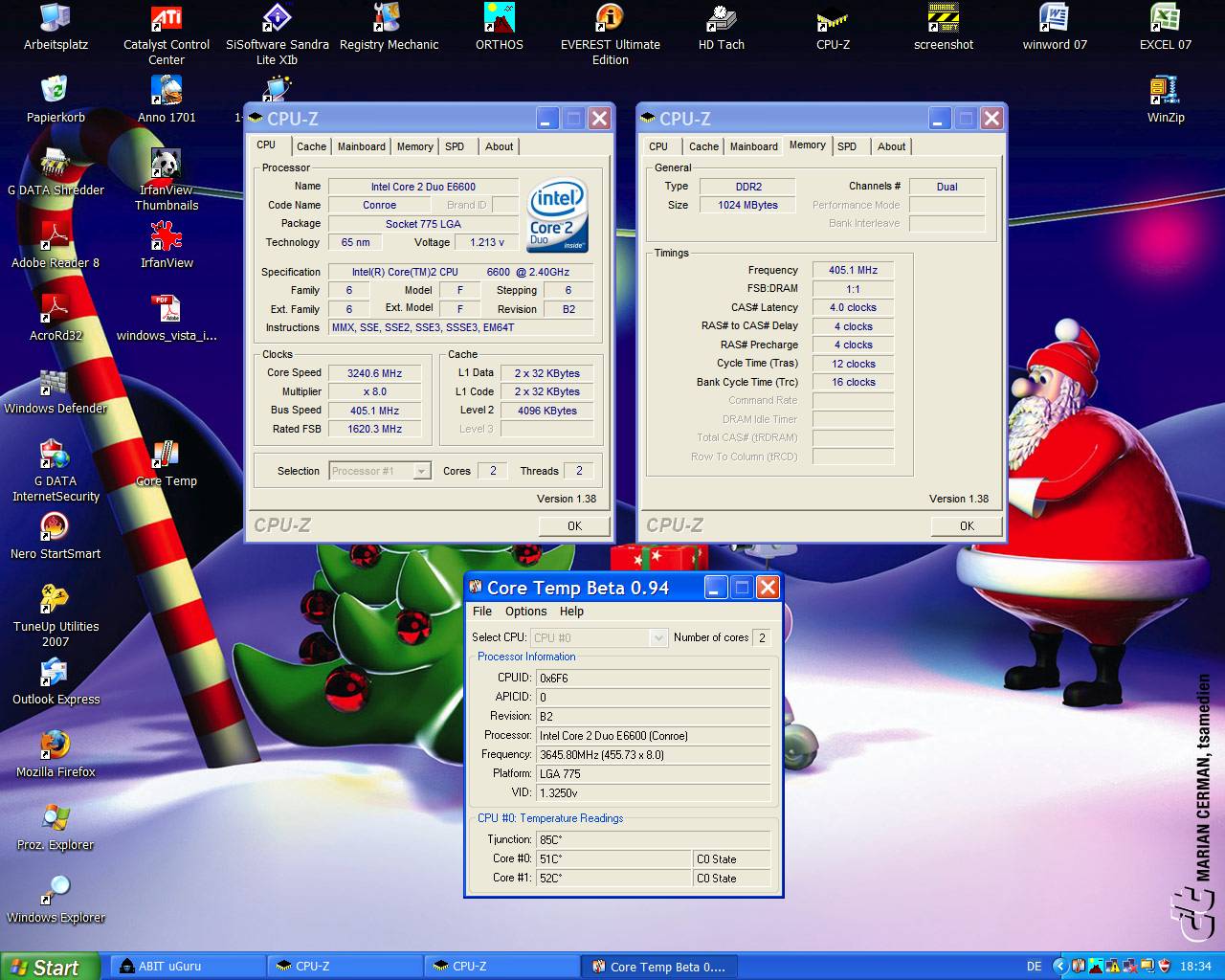Open Nero StartSmart desktop icon

click(x=56, y=537)
